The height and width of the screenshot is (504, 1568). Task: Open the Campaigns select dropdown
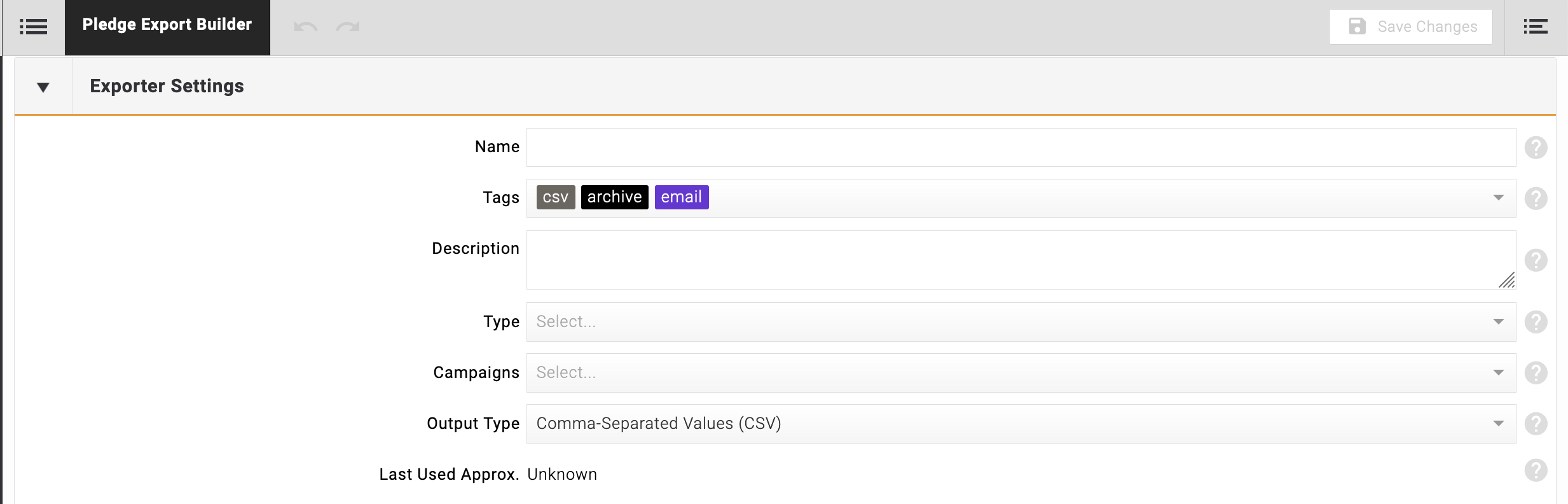[1021, 373]
